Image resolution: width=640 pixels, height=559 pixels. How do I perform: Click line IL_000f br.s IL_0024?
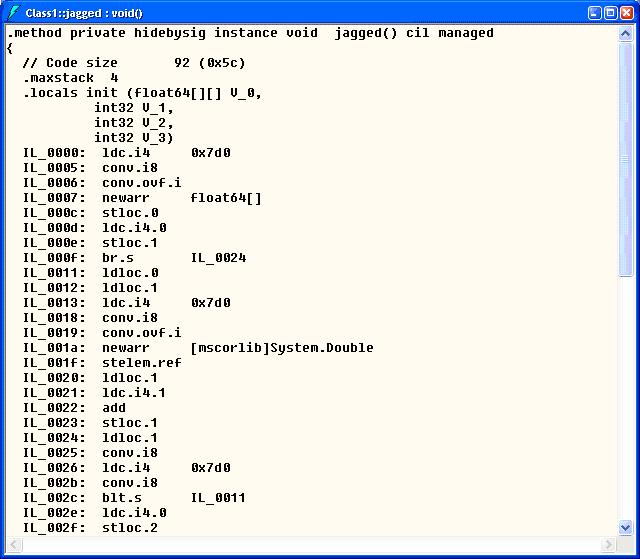click(x=135, y=258)
